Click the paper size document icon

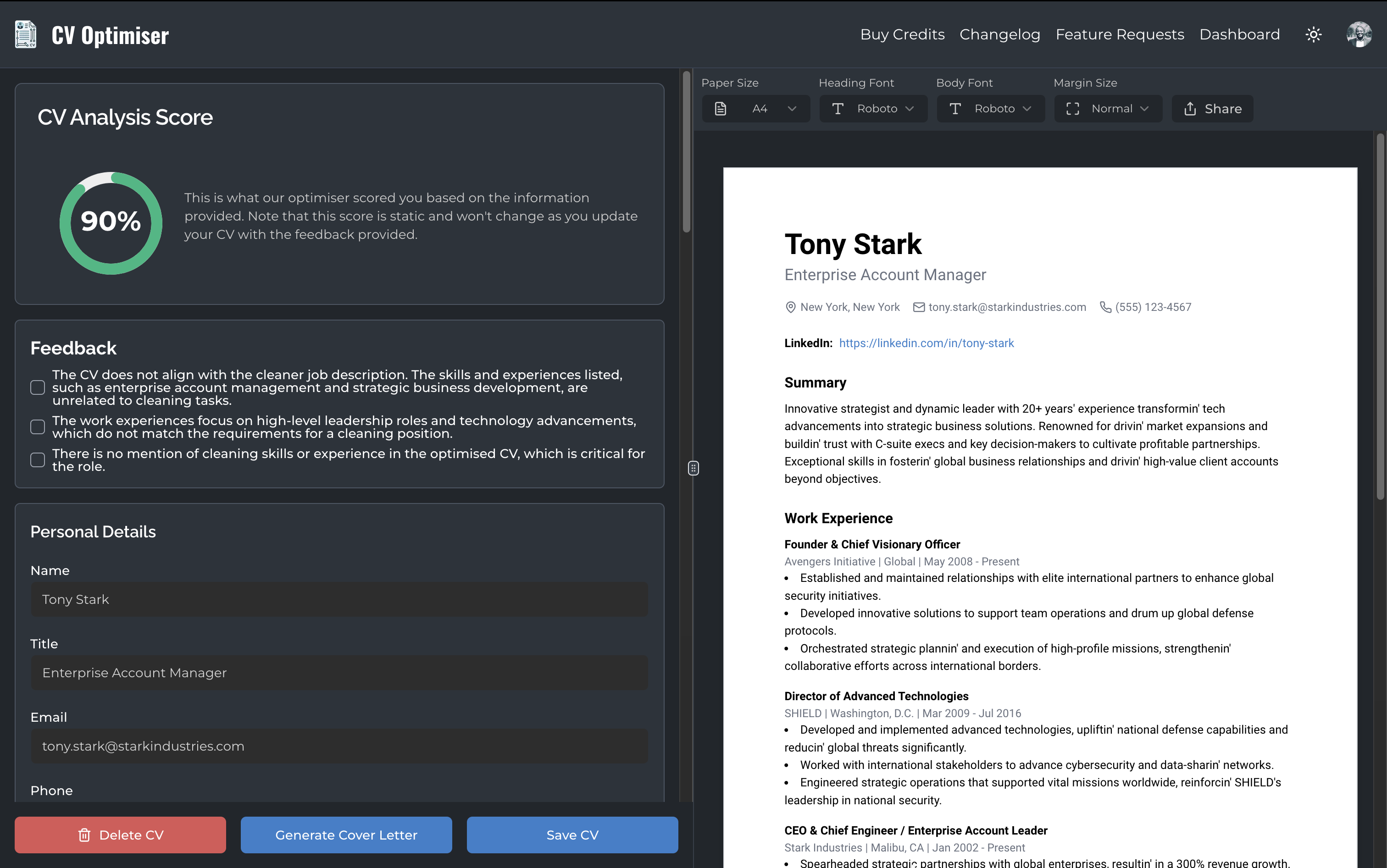click(721, 109)
